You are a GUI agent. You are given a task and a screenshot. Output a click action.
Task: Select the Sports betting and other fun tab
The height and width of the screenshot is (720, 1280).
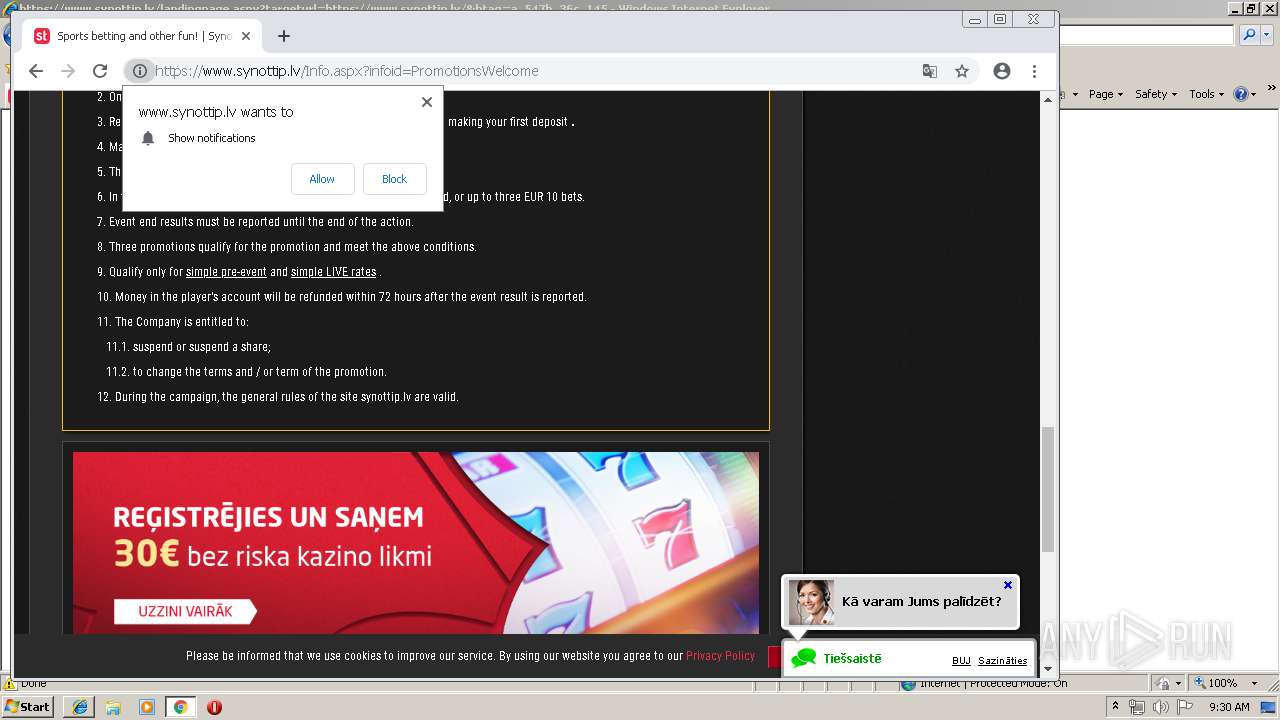pyautogui.click(x=142, y=36)
